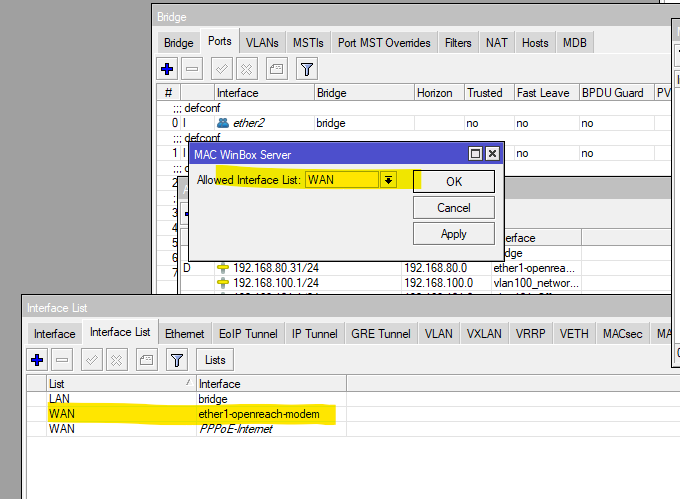Screen dimensions: 680x499
Task: Disable selected item in Bridge toolbar
Action: coord(247,69)
